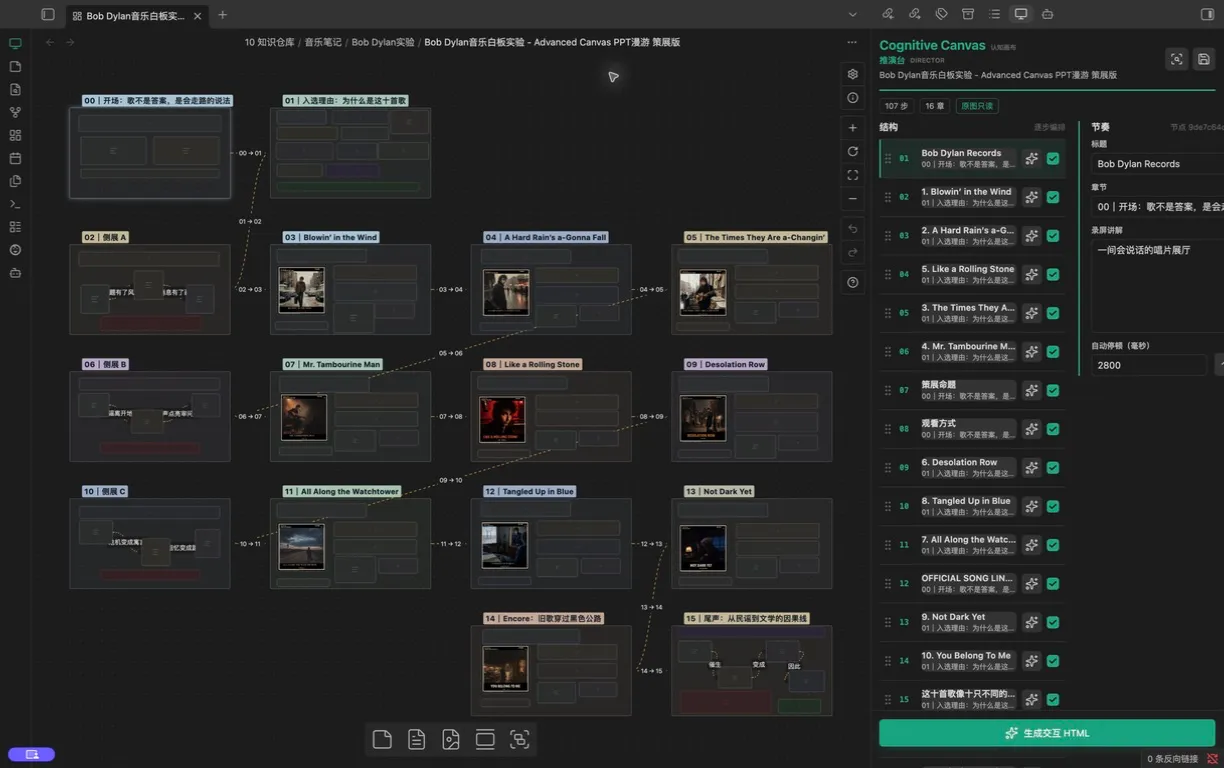Uncheck the 5. Like a Rolling Stone checkbox
1224x768 pixels.
[x=1053, y=275]
